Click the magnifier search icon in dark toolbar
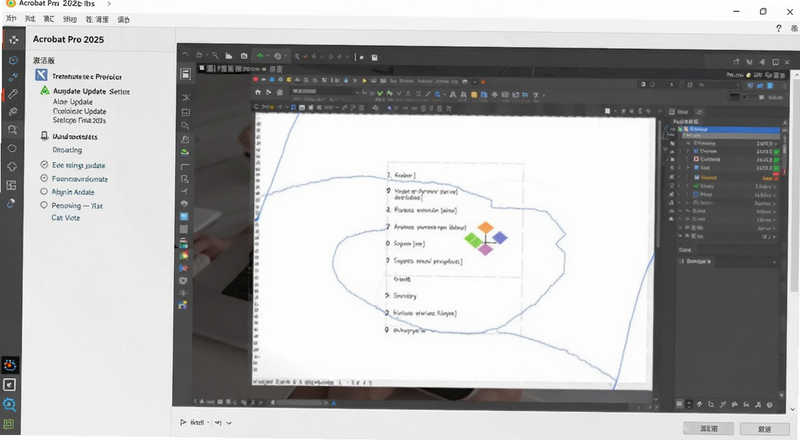 pyautogui.click(x=215, y=56)
